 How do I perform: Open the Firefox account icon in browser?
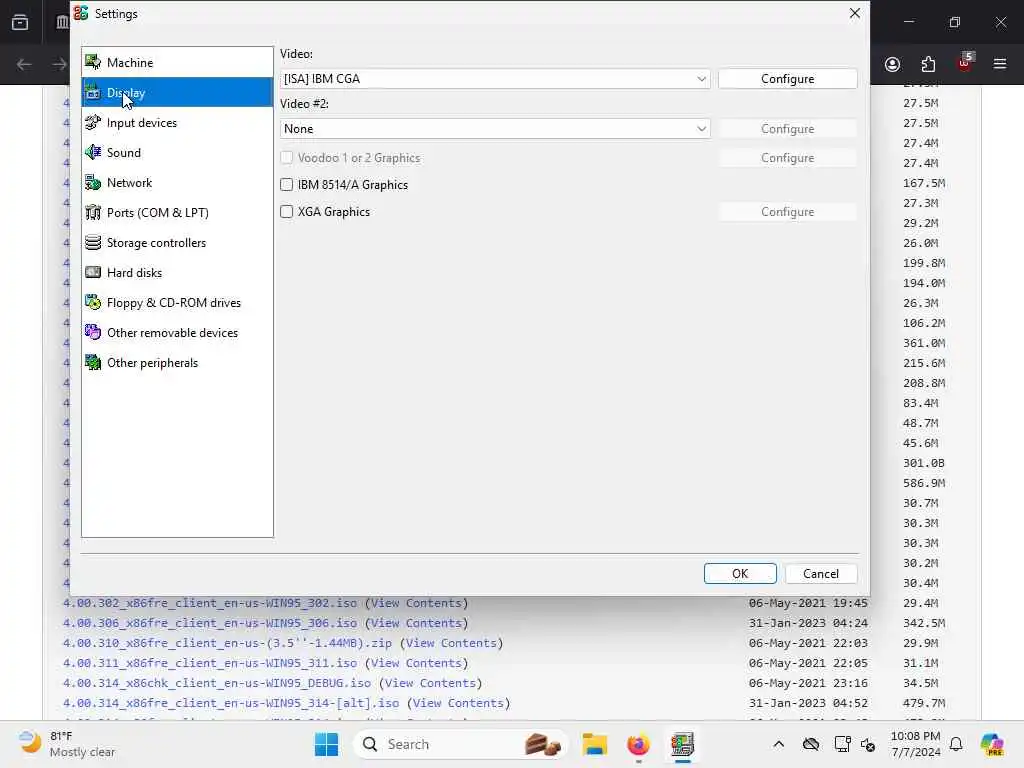click(892, 64)
